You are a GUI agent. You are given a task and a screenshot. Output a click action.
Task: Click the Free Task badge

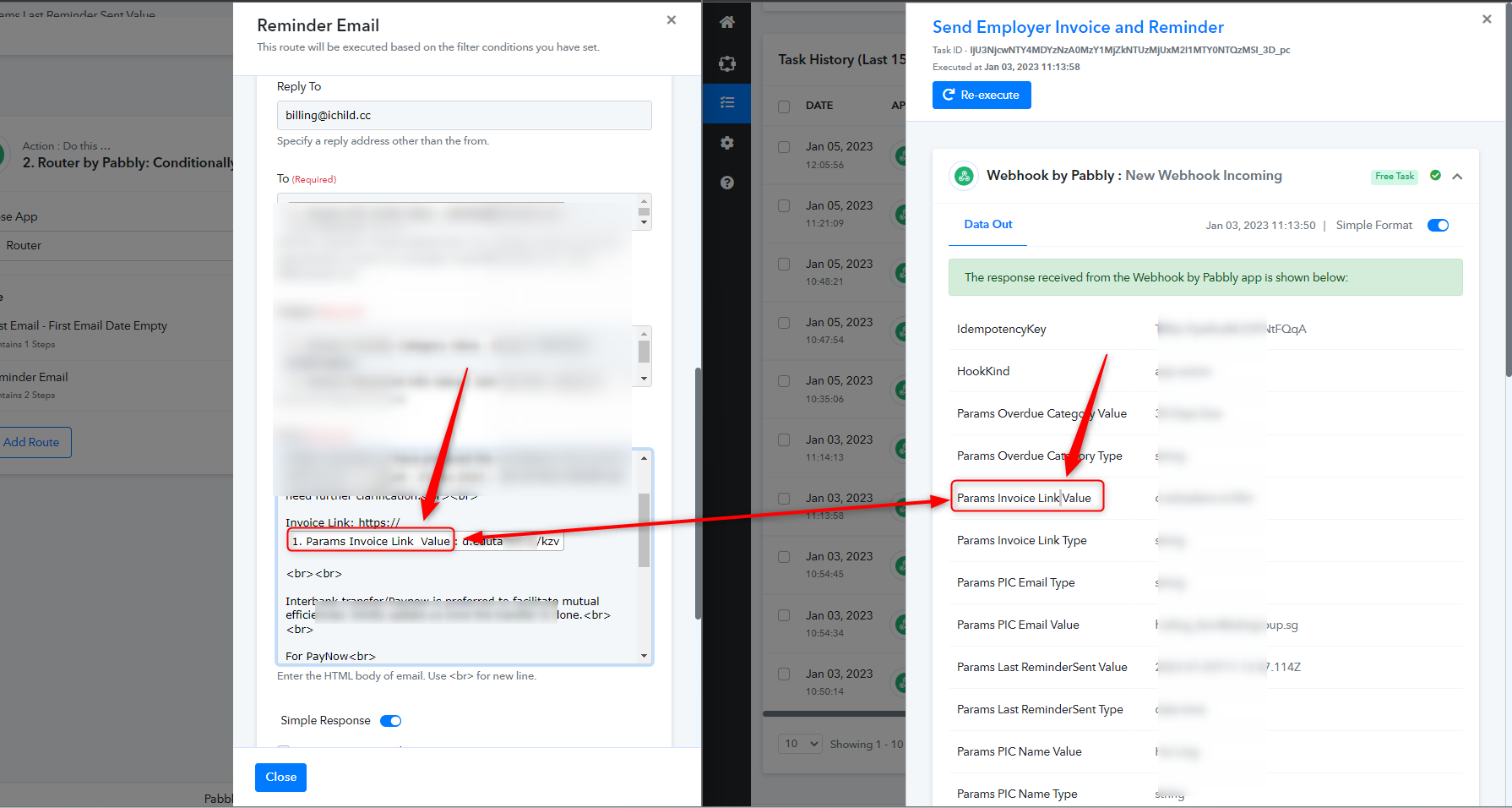[1394, 177]
